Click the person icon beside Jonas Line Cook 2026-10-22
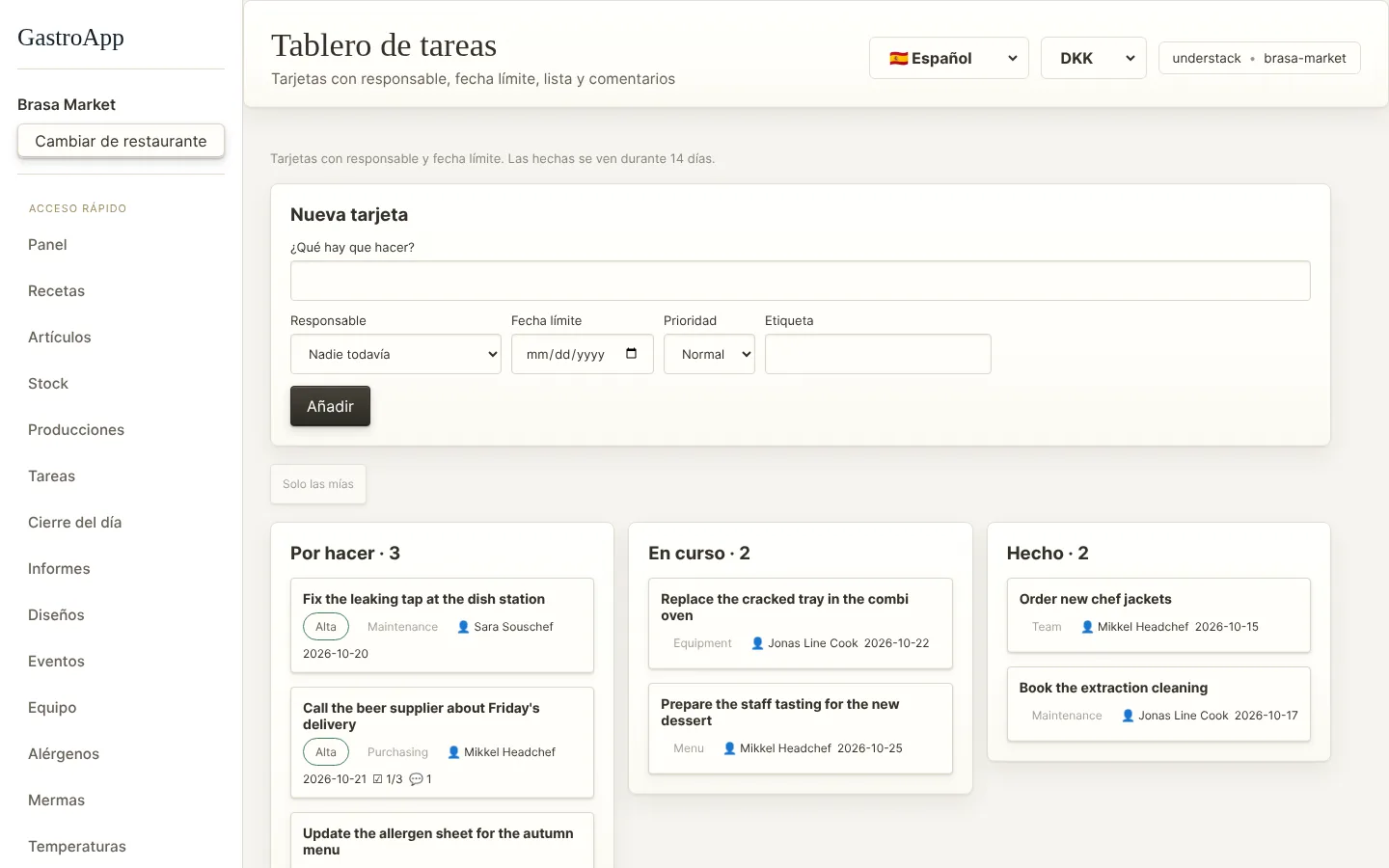This screenshot has height=868, width=1389. click(x=757, y=643)
